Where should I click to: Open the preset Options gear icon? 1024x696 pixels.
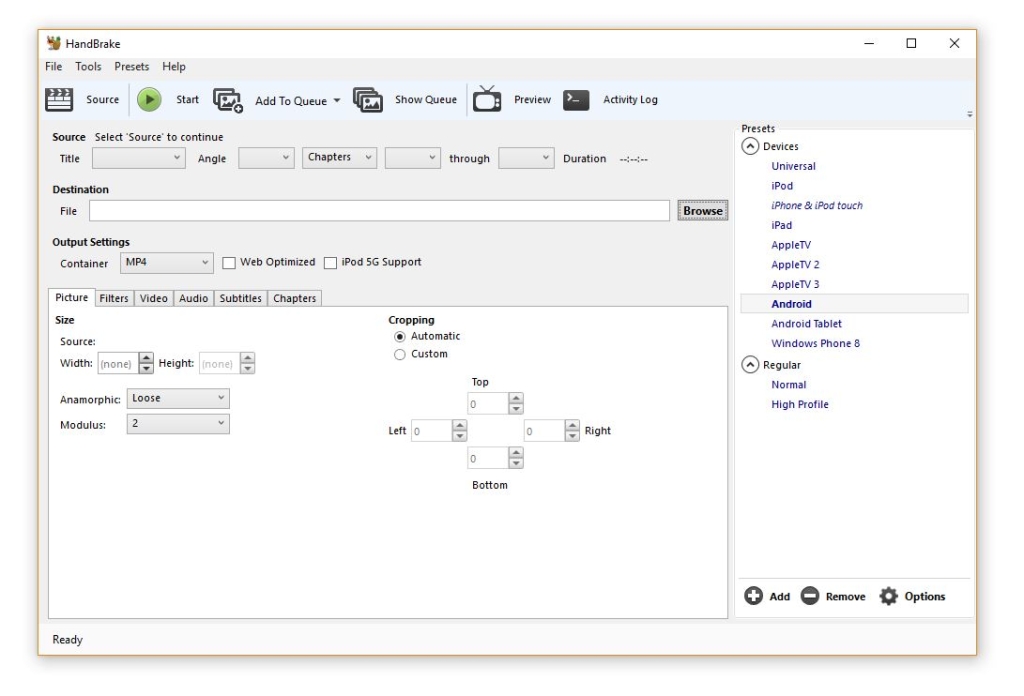click(888, 596)
